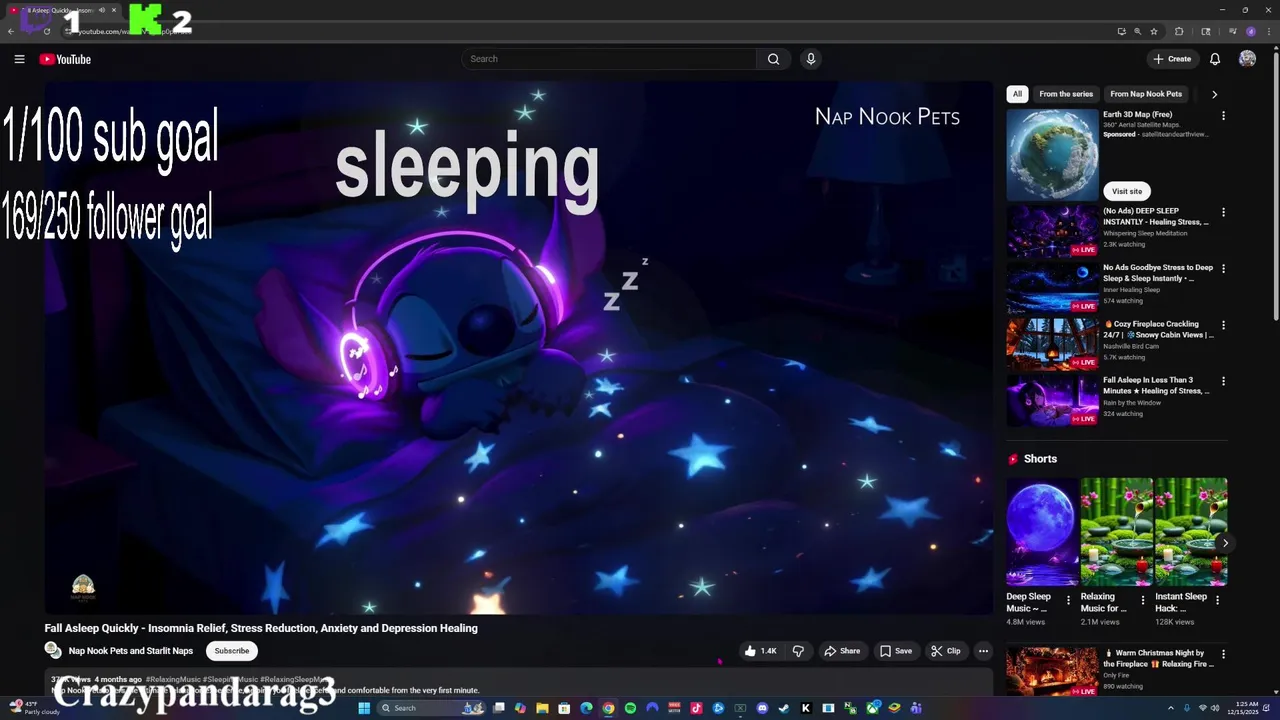Open options for Relaxing Music short
Viewport: 1280px width, 720px height.
tap(1142, 601)
